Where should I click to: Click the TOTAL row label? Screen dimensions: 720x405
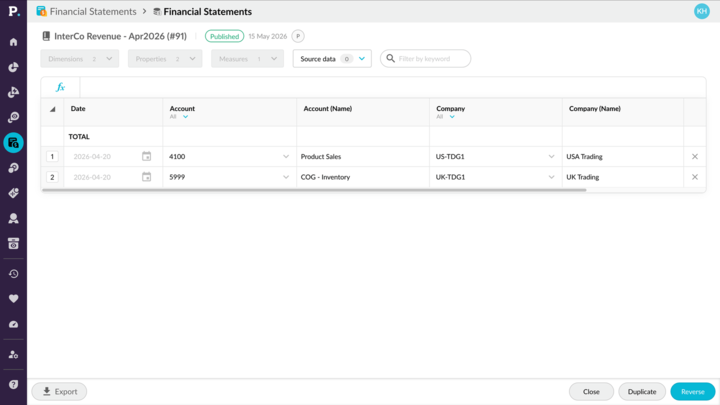click(x=79, y=137)
